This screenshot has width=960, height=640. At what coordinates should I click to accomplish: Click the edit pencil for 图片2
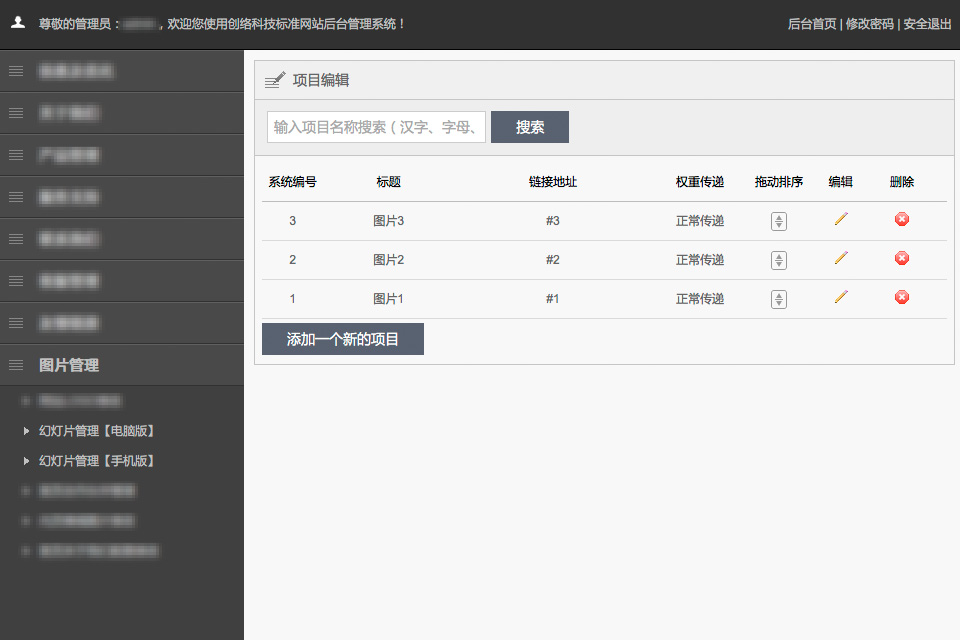click(x=841, y=258)
